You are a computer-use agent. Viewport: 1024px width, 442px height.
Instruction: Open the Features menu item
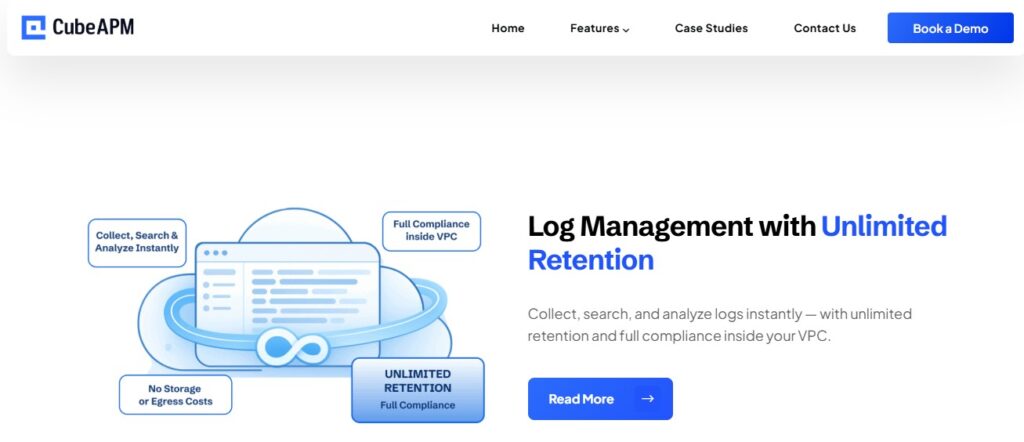[x=594, y=28]
